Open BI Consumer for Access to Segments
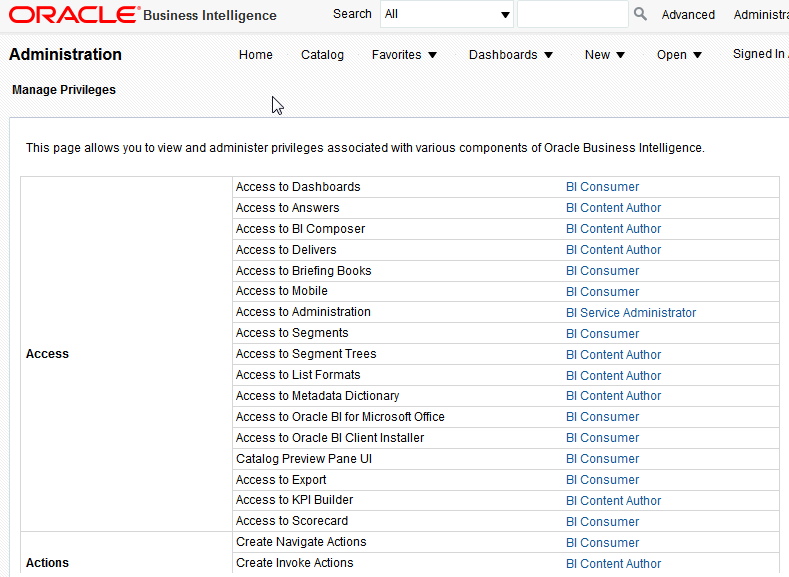The image size is (789, 577). (602, 334)
